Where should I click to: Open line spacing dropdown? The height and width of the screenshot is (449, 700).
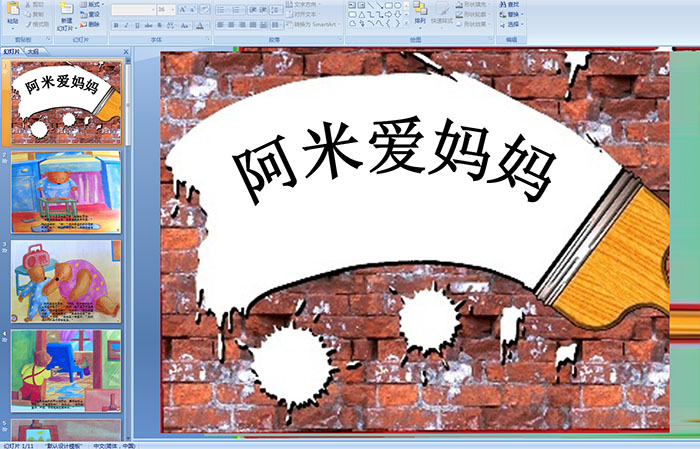pyautogui.click(x=277, y=10)
